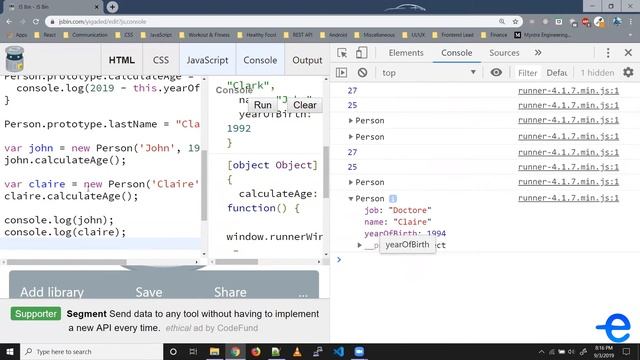Open runner-4.1.7.min.js:1 link on first 27 row
This screenshot has width=640, height=360.
[568, 91]
